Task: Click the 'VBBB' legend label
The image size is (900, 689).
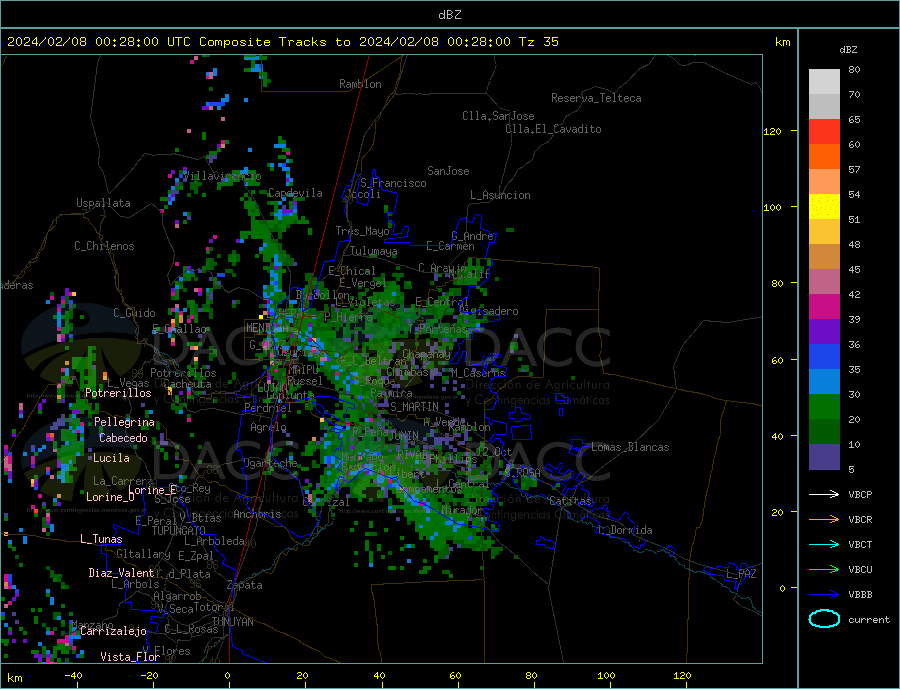Action: tap(860, 594)
